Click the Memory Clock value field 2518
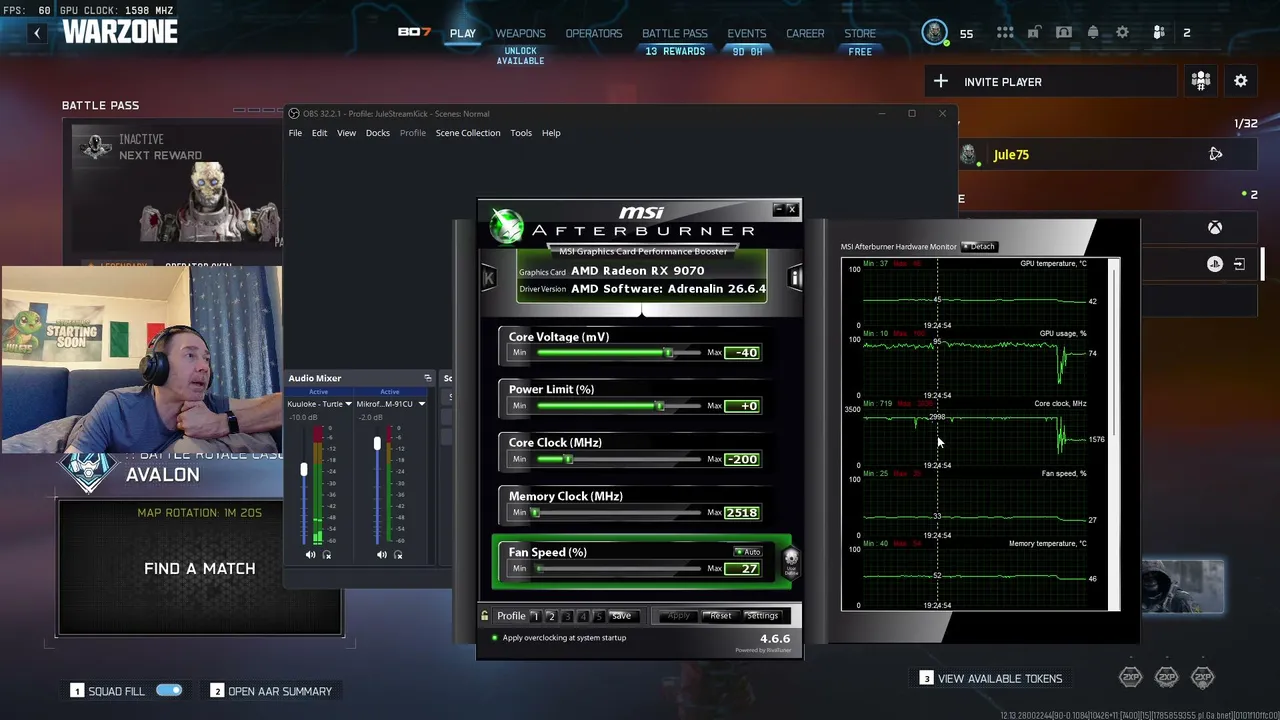1280x720 pixels. [x=741, y=513]
